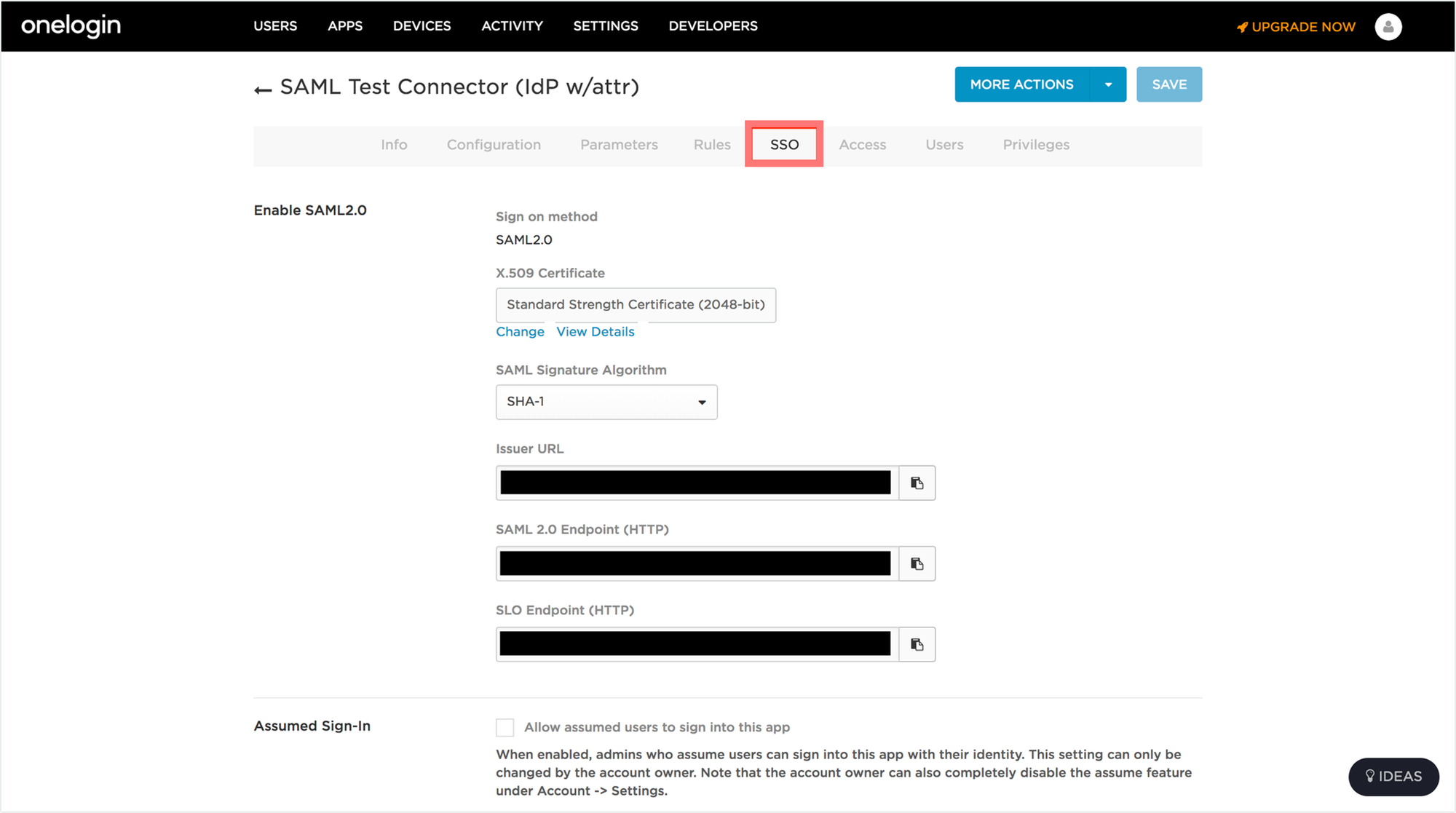Open the SAML Signature Algorithm dropdown

click(x=606, y=402)
